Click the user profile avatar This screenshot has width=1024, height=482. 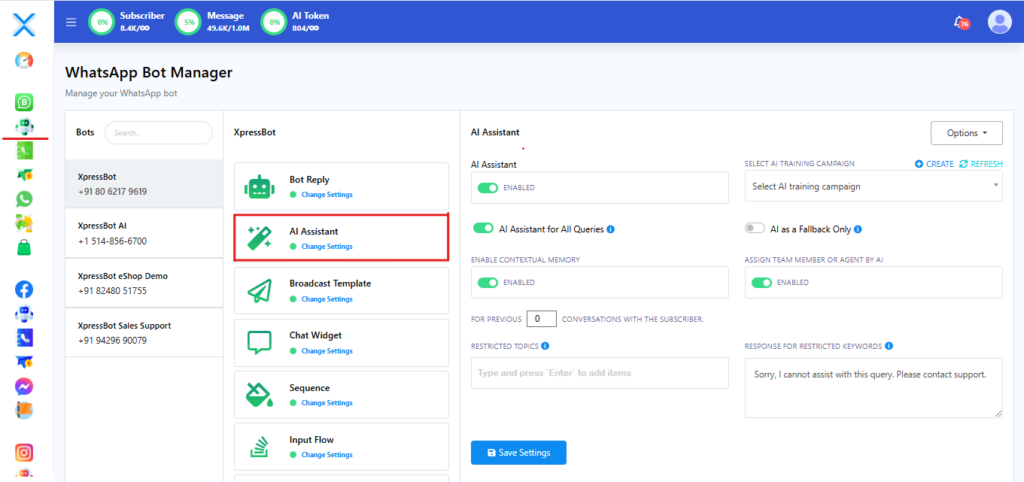[x=999, y=22]
